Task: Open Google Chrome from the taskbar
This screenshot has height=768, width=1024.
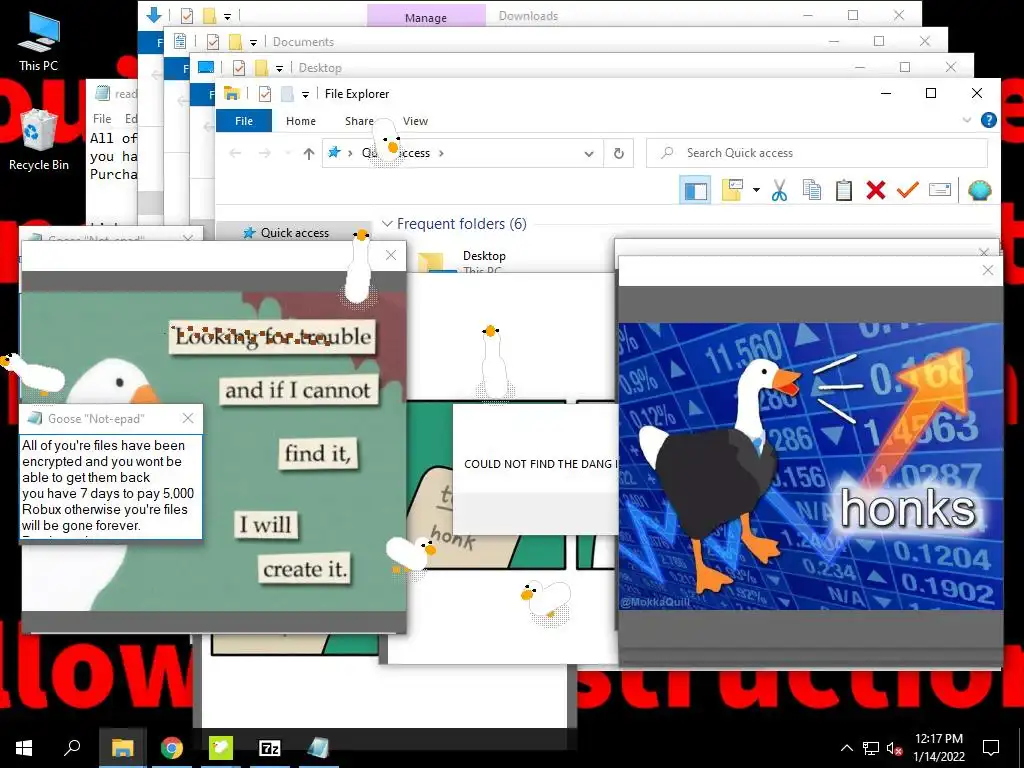Action: [x=172, y=748]
